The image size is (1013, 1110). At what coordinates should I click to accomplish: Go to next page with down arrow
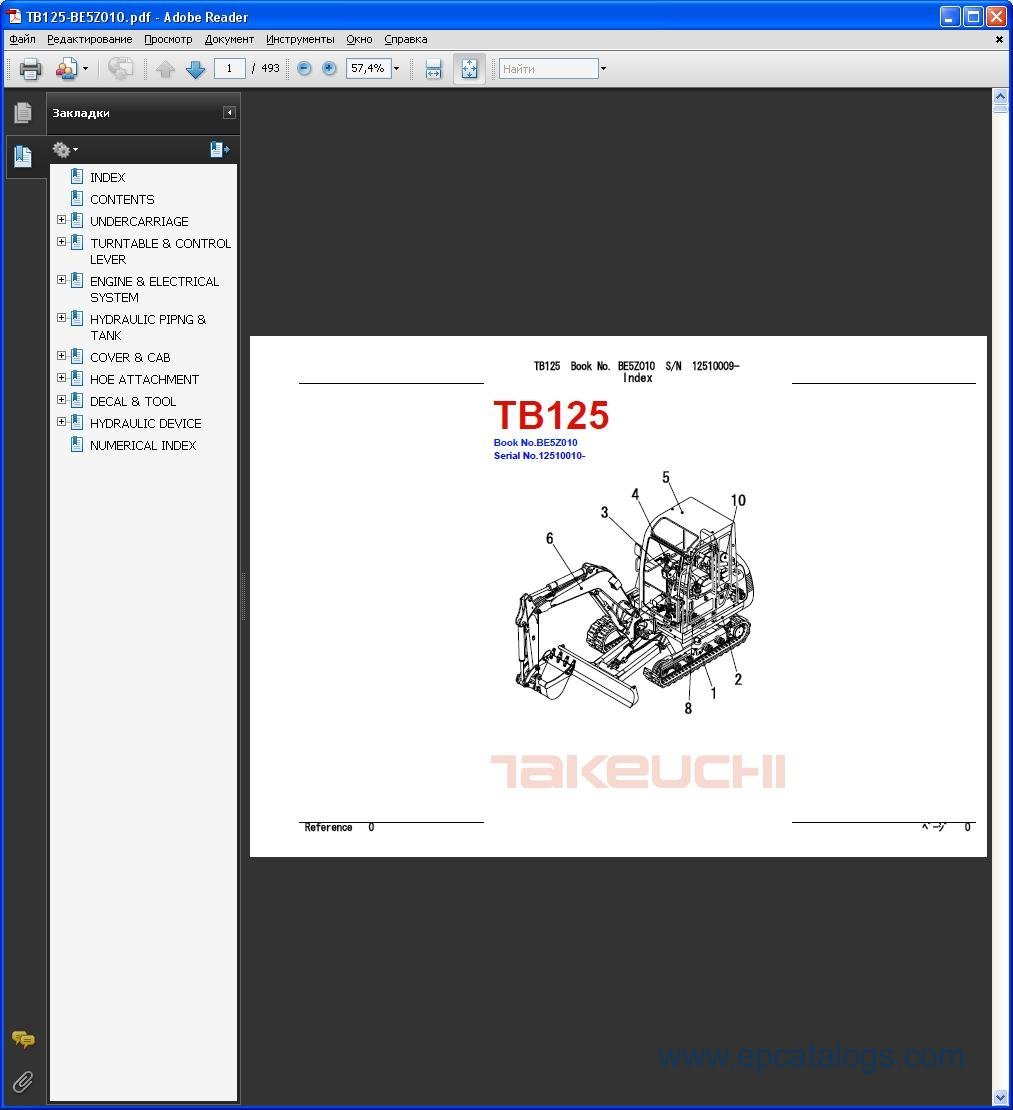point(195,69)
